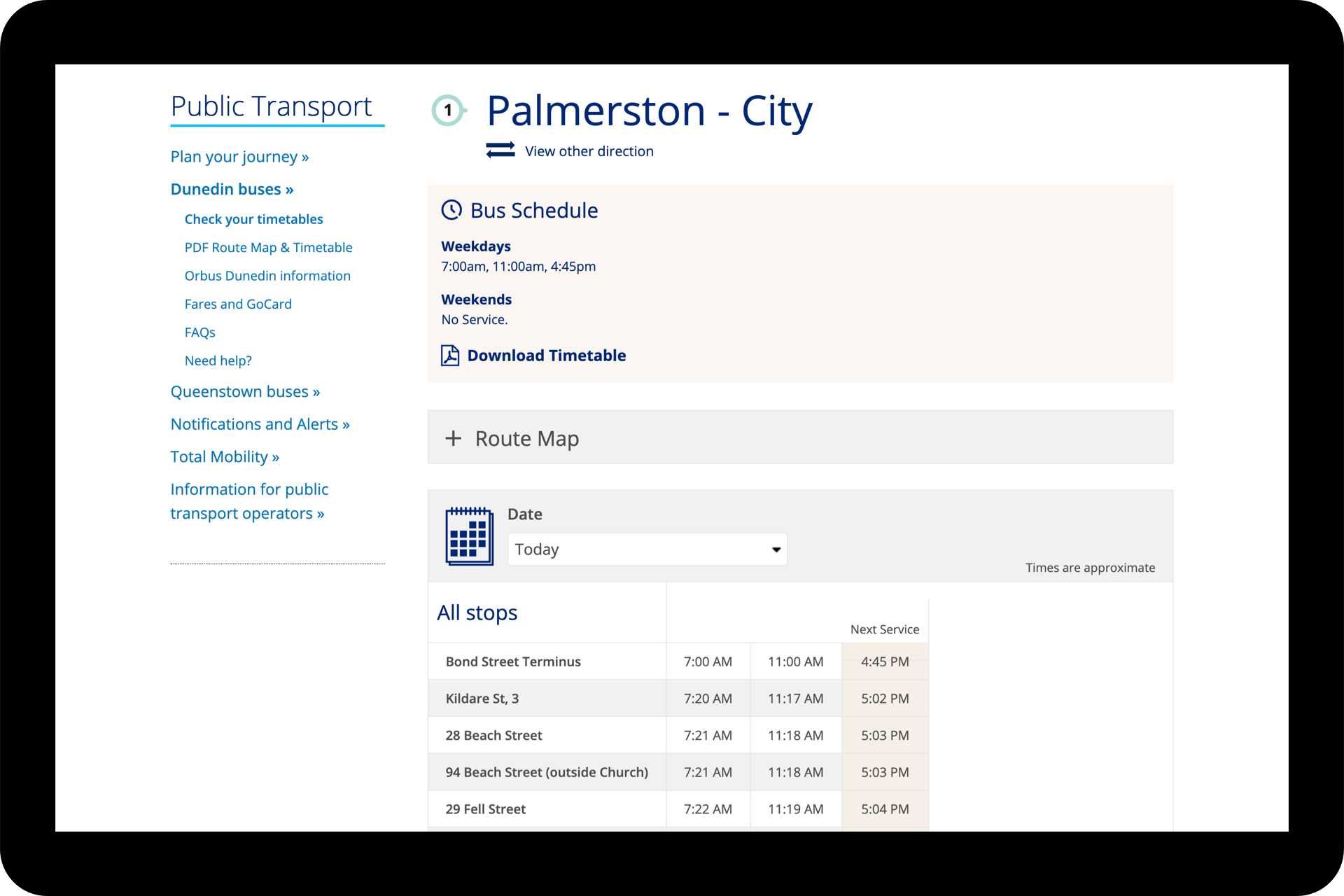Open View other direction link
1344x896 pixels.
pyautogui.click(x=589, y=151)
